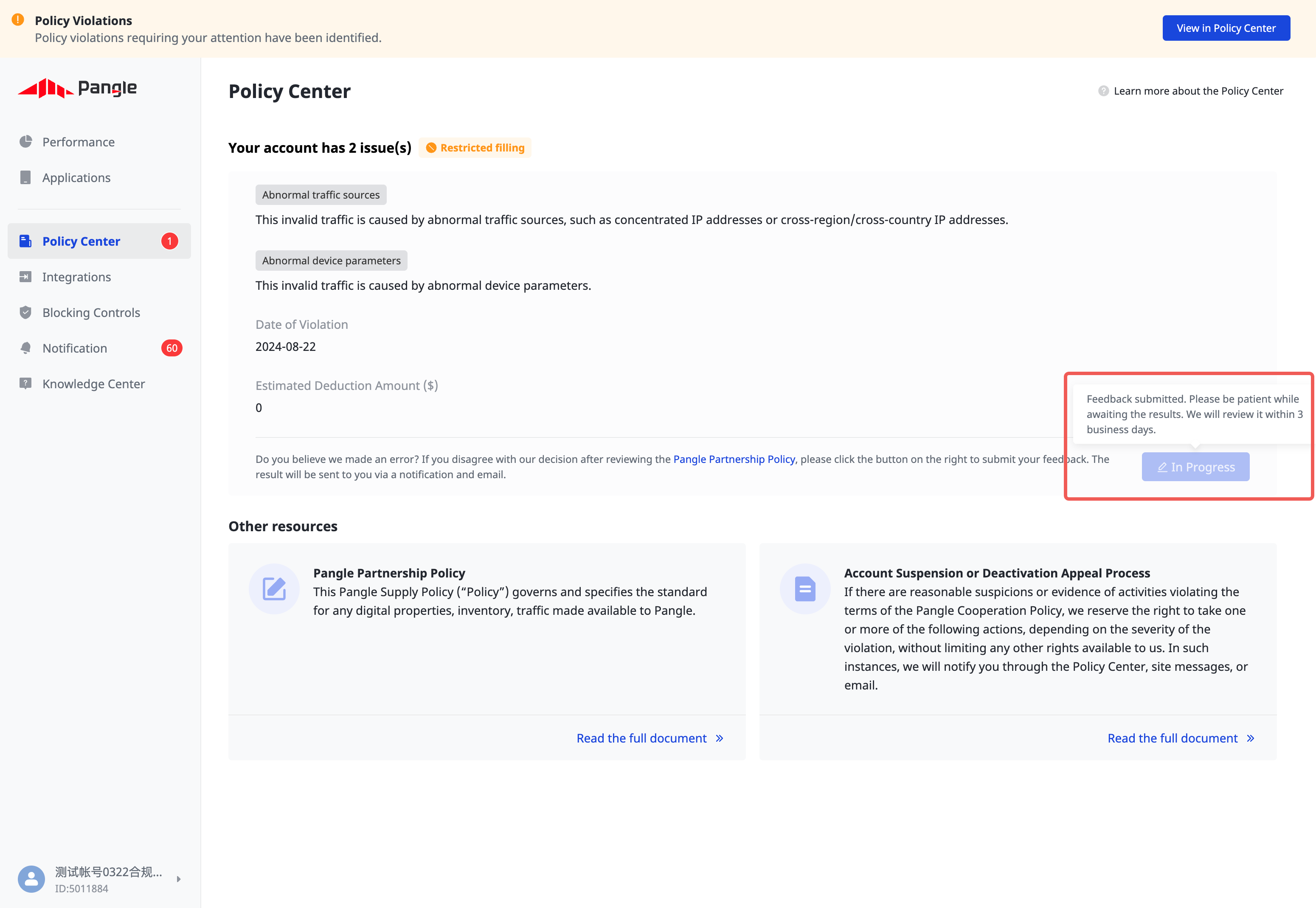The image size is (1316, 908).
Task: Click violation date 2024-08-22
Action: pyautogui.click(x=286, y=347)
